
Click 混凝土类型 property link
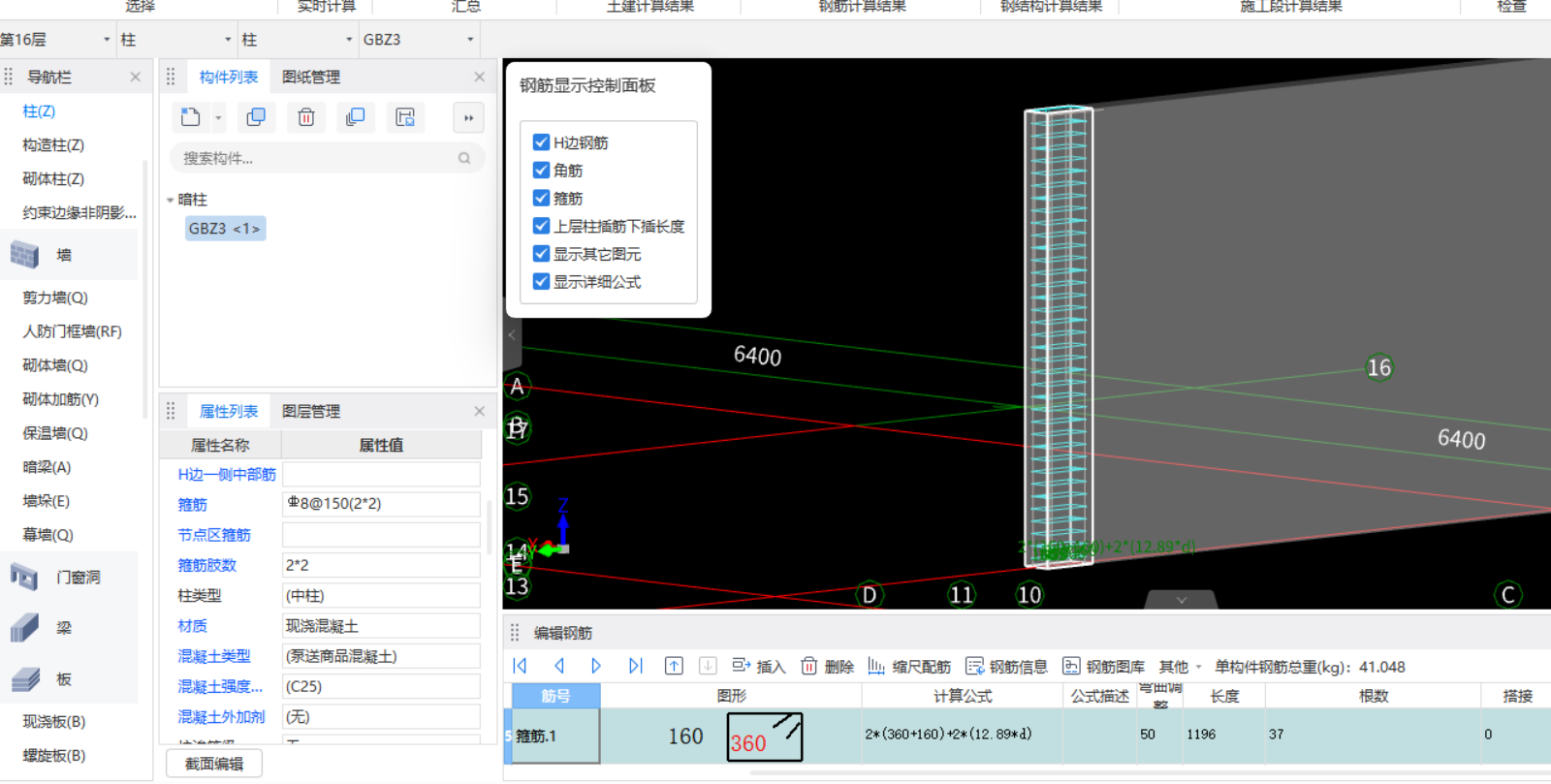[x=213, y=656]
